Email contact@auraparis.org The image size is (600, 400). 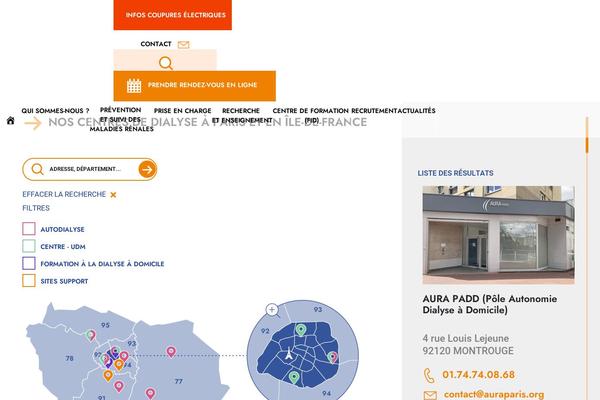pyautogui.click(x=494, y=395)
